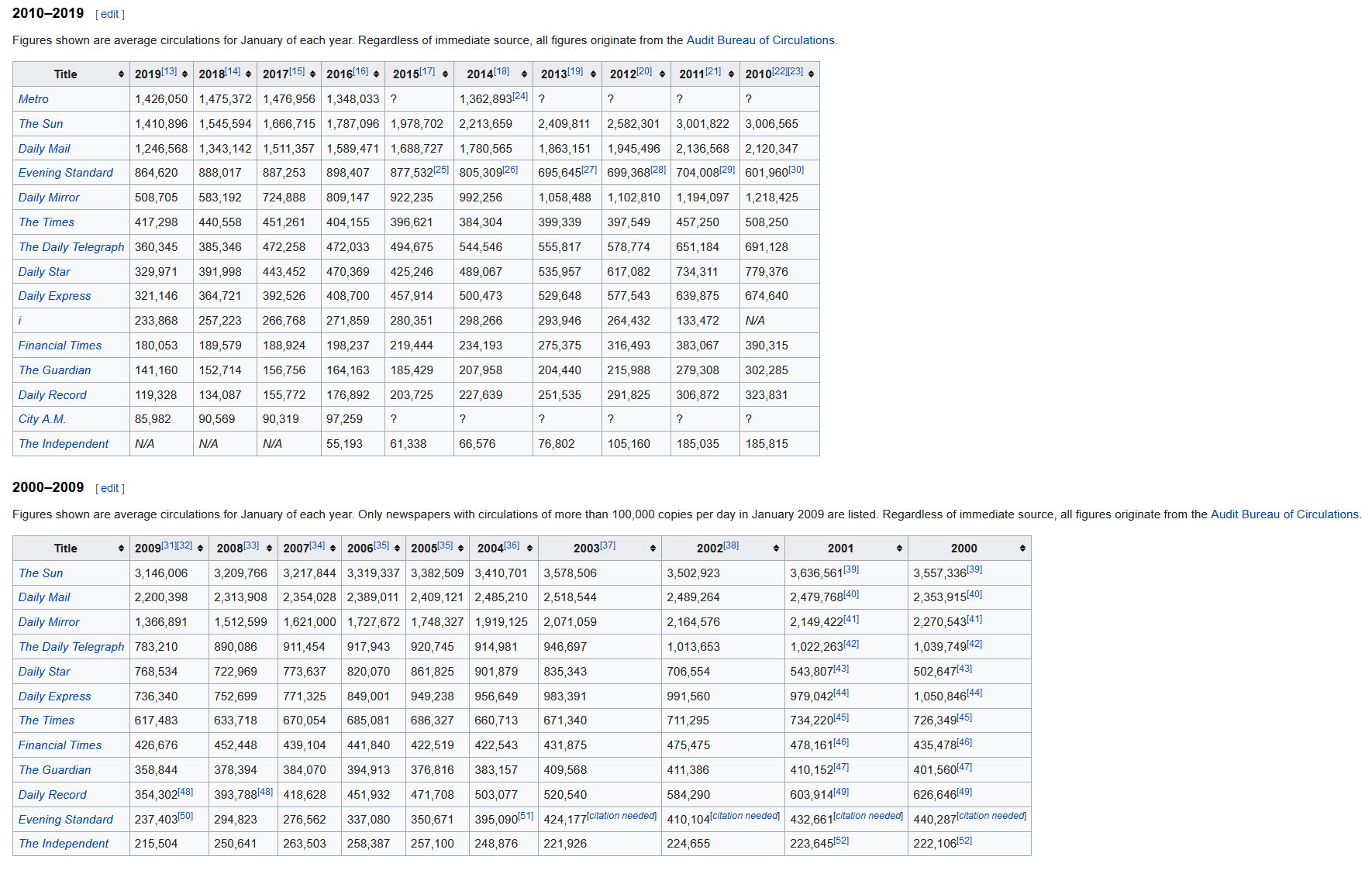Select Daily Star 2002 value 706,554
This screenshot has height=877, width=1372.
point(688,672)
